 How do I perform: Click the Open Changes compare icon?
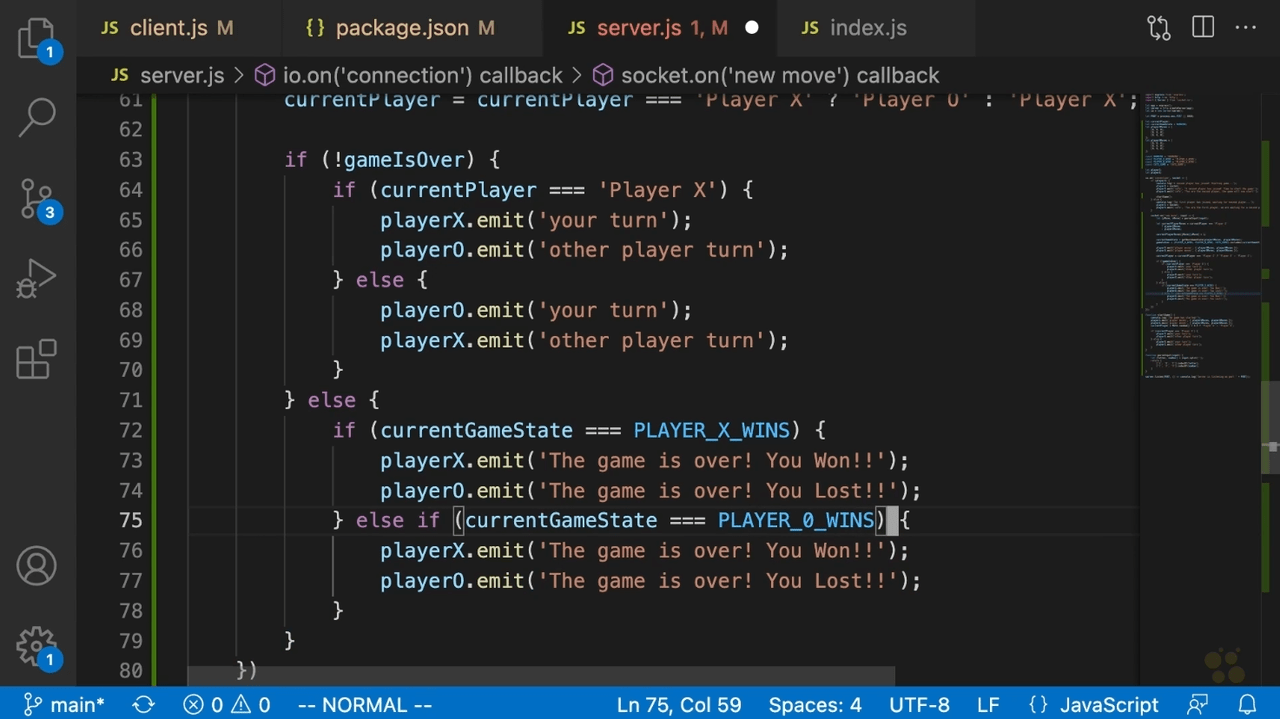coord(1159,28)
